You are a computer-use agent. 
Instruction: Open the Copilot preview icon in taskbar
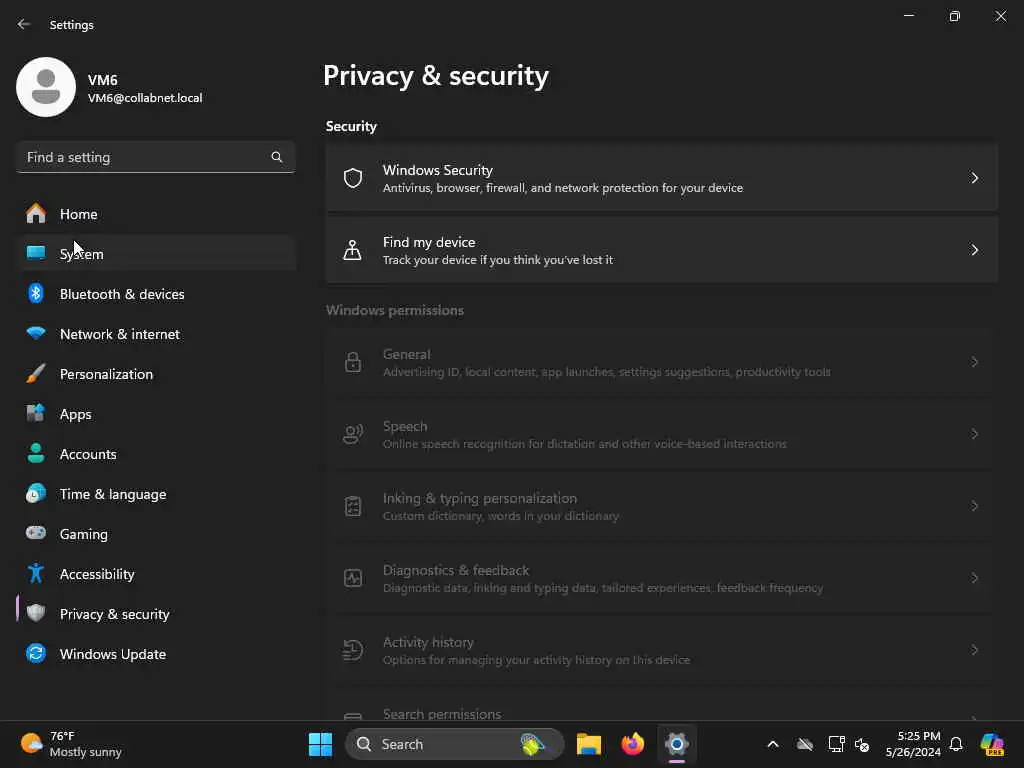coord(992,744)
